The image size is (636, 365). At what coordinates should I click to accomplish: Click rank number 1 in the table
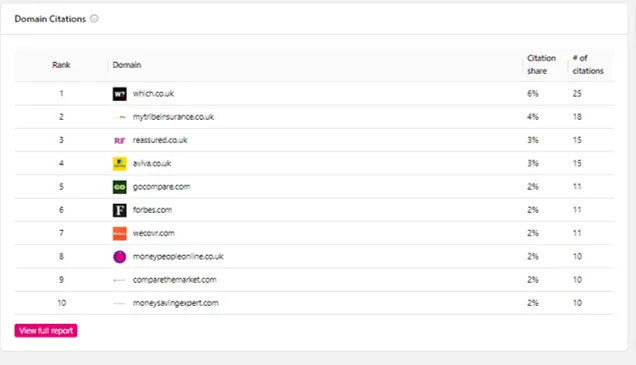pos(61,94)
